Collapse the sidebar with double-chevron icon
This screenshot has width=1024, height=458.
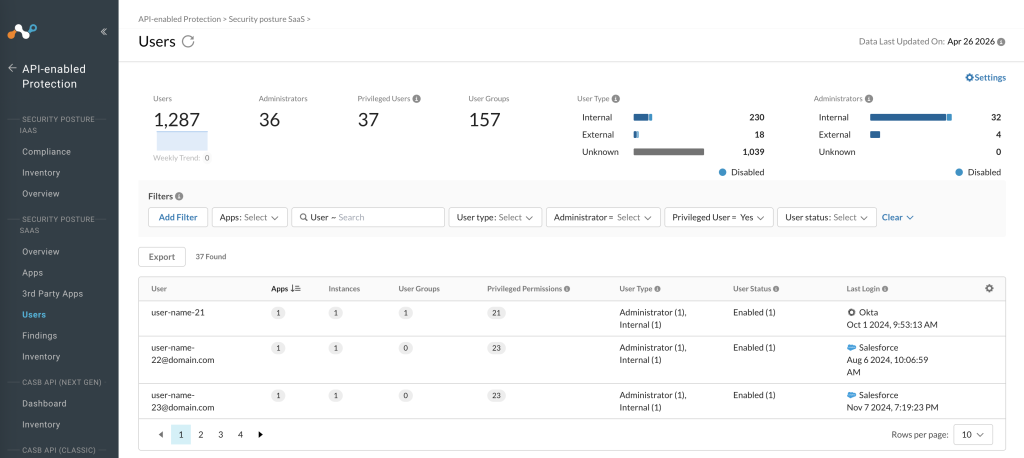tap(104, 31)
